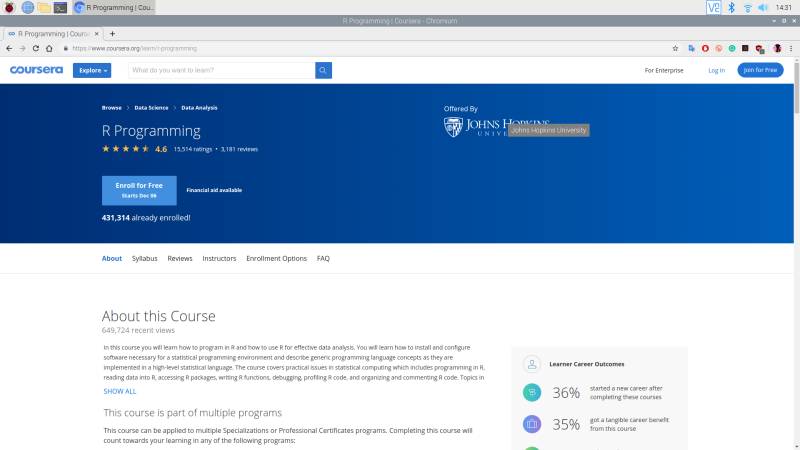The image size is (800, 450).
Task: Launch the web browser globe icon
Action: [x=28, y=7]
